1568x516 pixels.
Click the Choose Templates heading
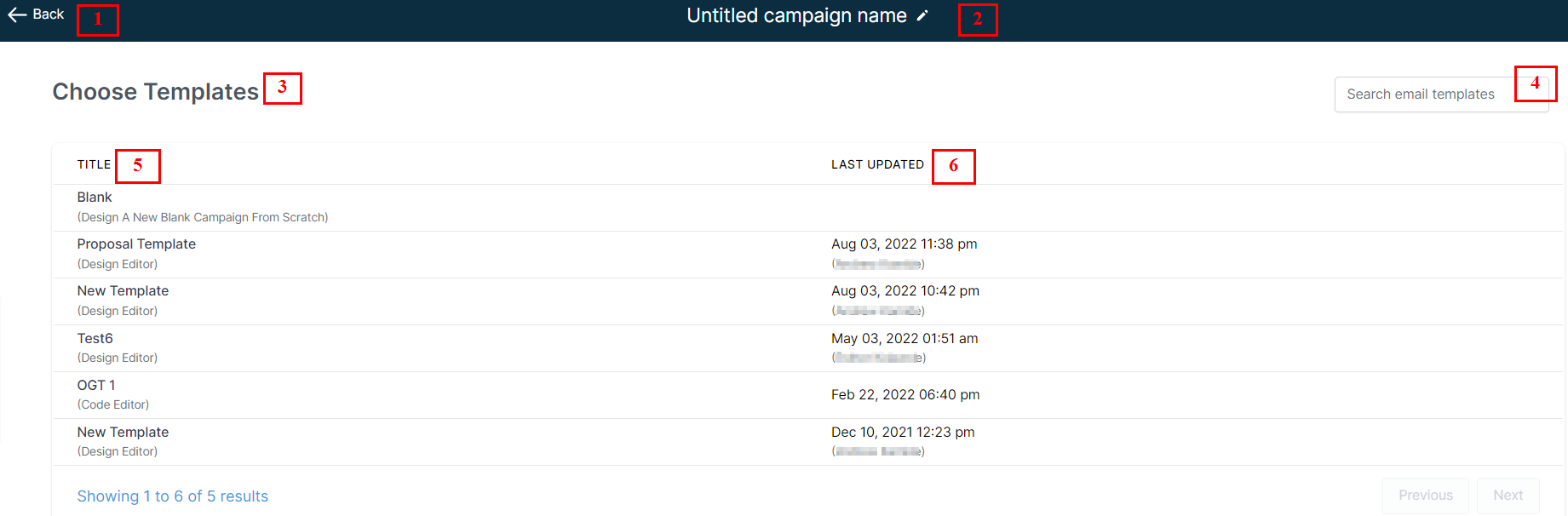(x=156, y=92)
